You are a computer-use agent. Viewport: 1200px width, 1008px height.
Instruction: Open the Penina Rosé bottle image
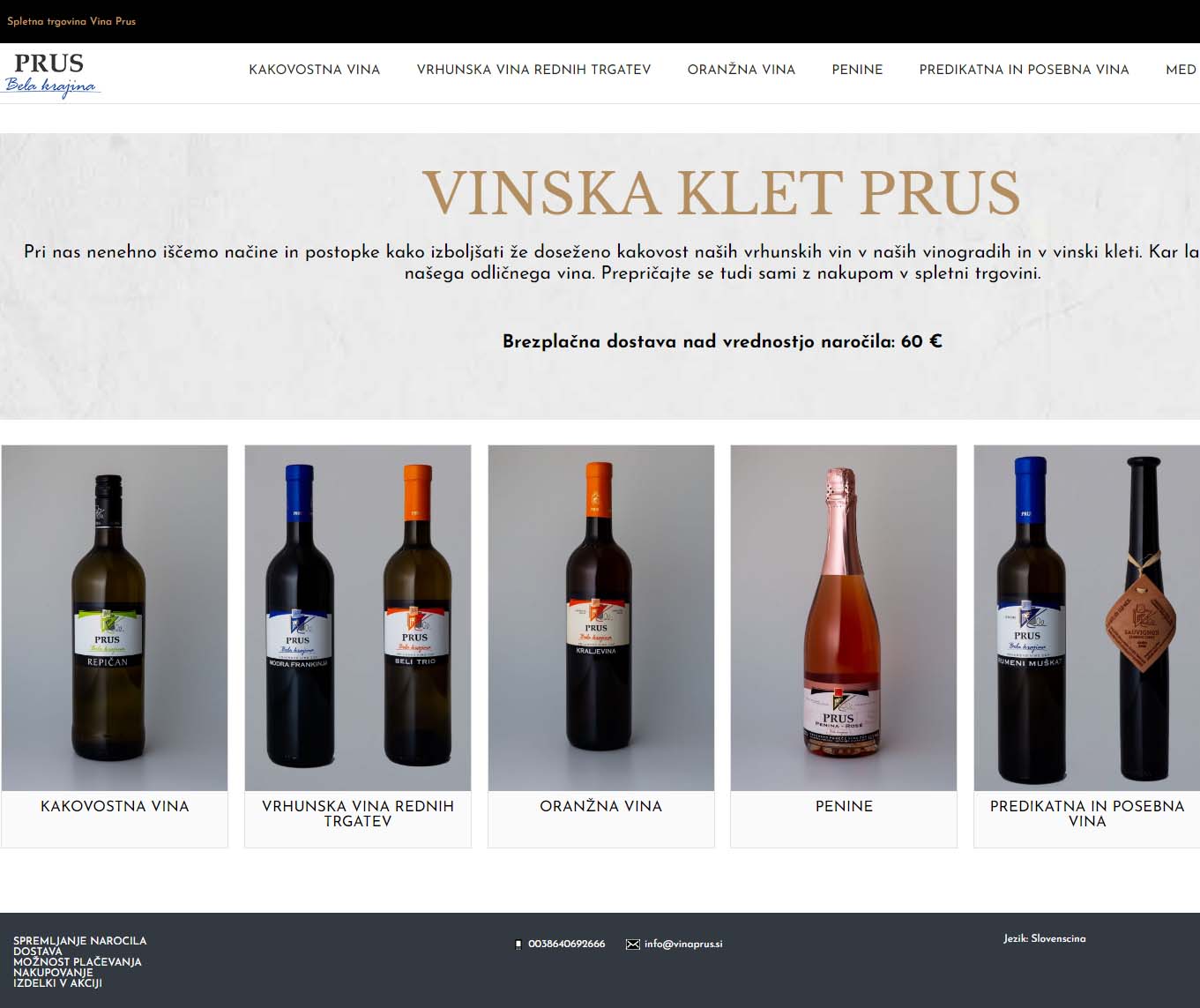[x=844, y=617]
